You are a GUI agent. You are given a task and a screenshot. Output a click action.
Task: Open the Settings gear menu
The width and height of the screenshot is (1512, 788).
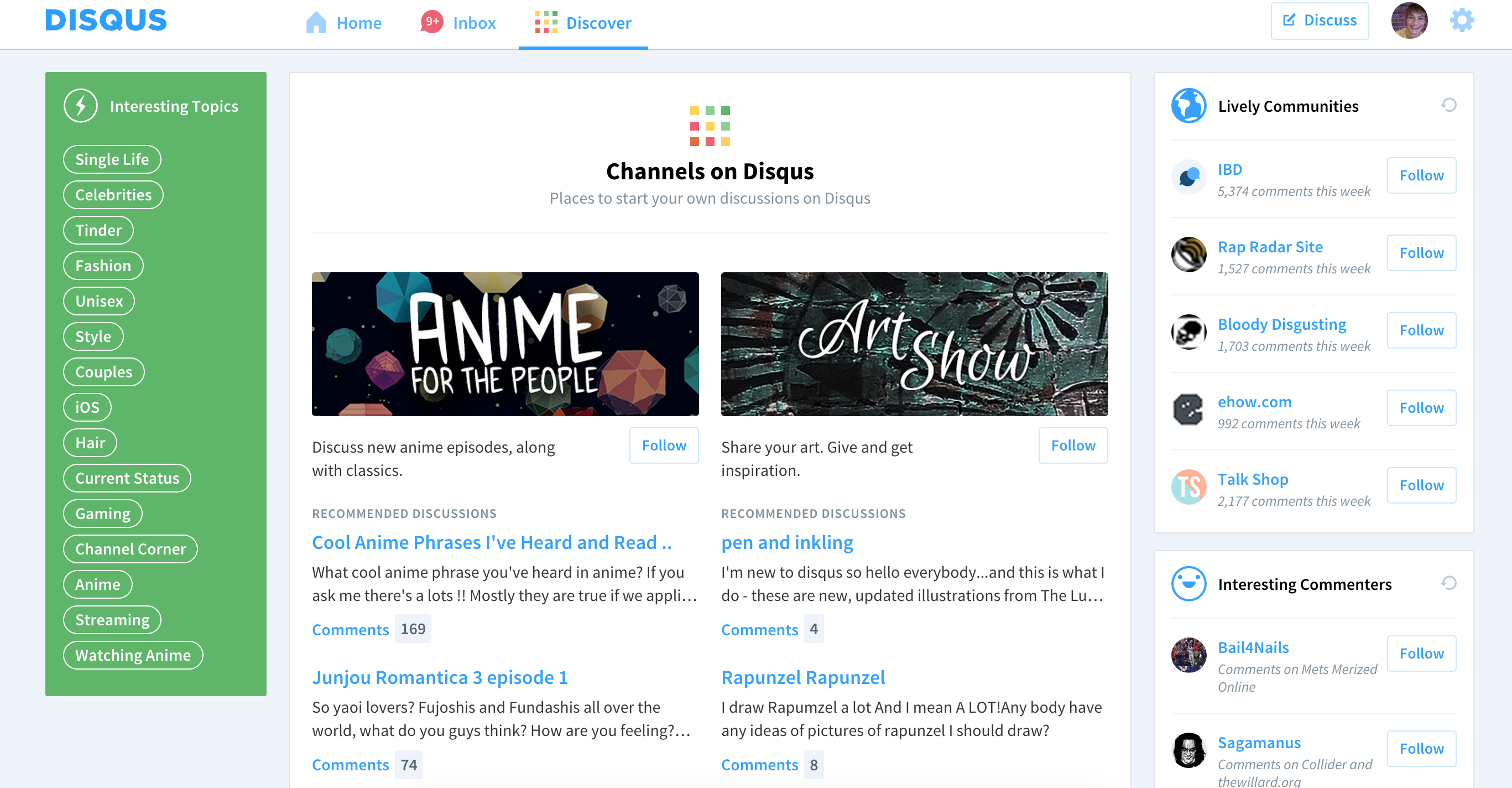click(x=1462, y=20)
